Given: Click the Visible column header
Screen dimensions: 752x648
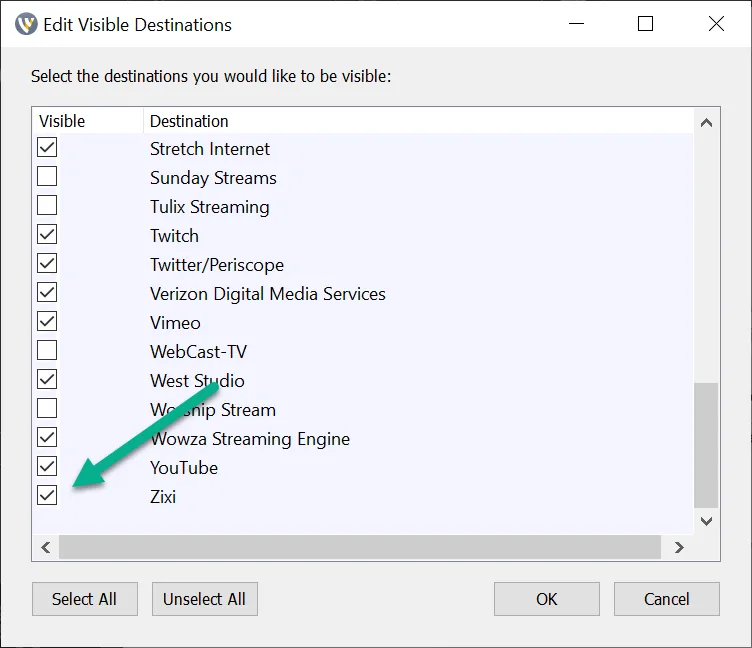Looking at the screenshot, I should click(88, 121).
